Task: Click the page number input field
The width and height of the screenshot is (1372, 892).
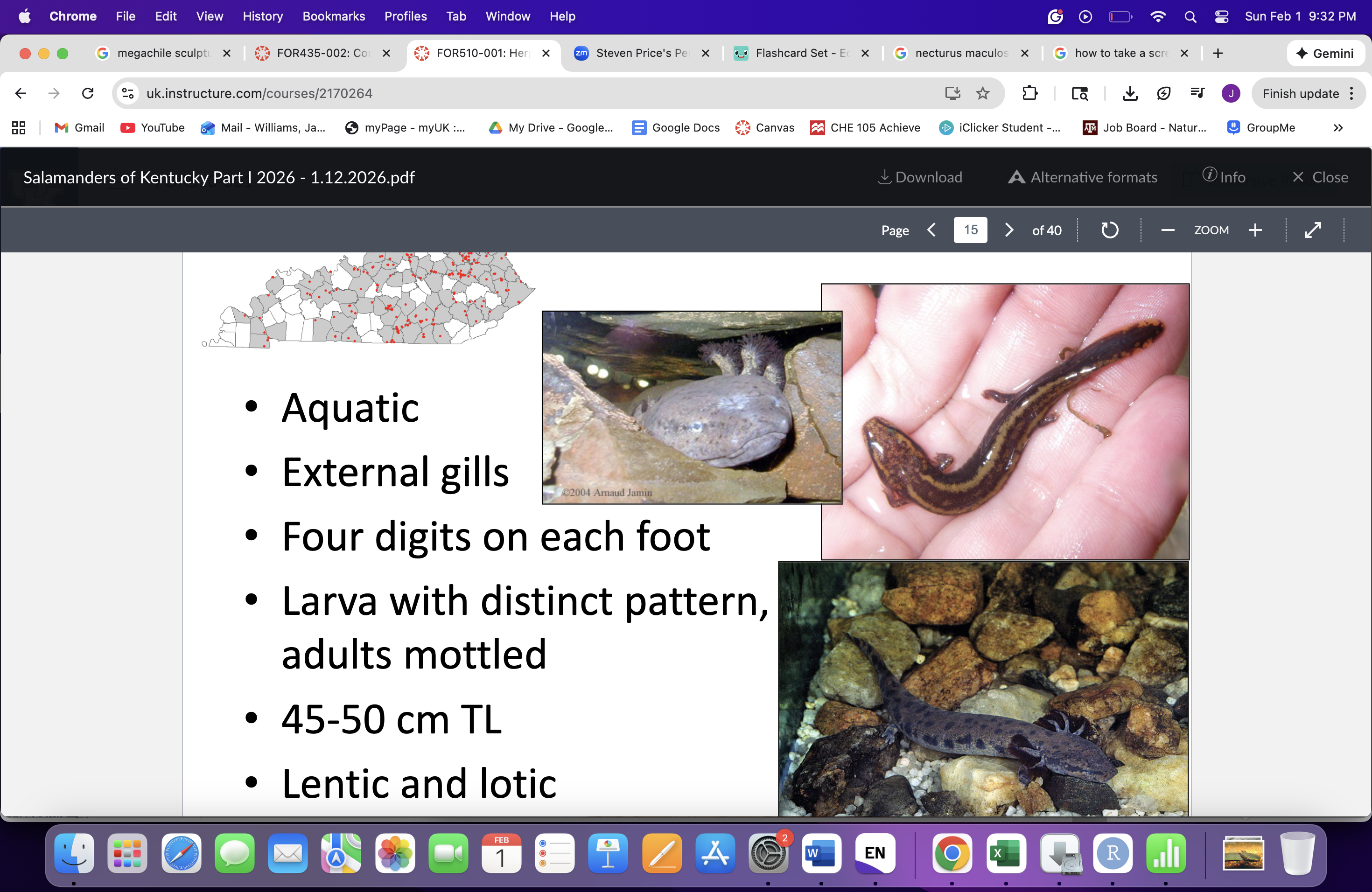Action: (970, 230)
